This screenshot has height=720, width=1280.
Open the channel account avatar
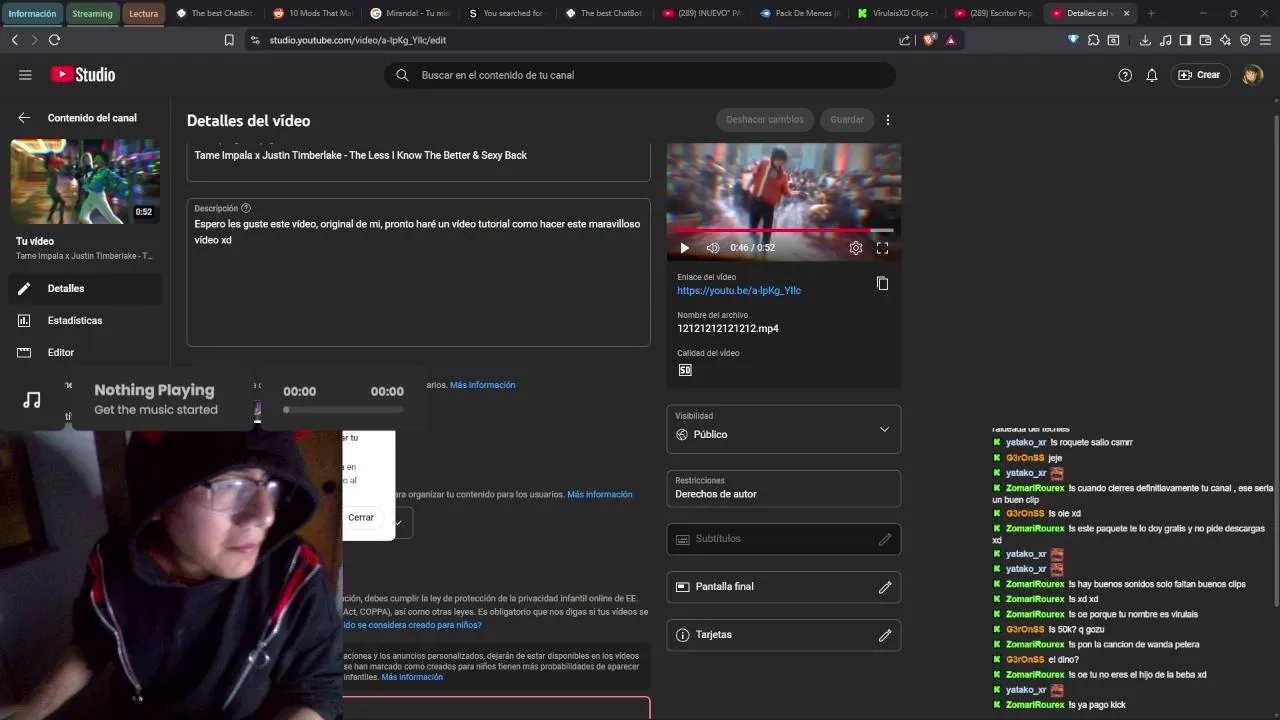point(1252,75)
